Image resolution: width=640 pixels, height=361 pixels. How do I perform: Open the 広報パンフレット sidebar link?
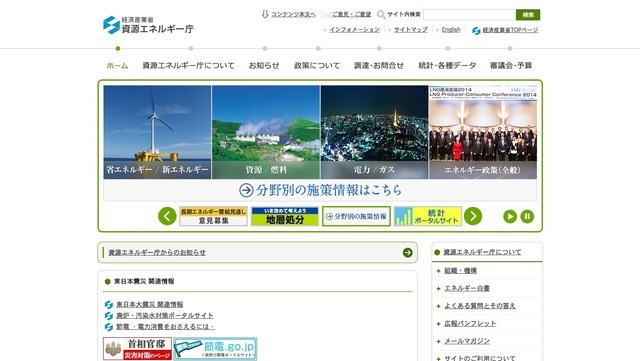[470, 324]
